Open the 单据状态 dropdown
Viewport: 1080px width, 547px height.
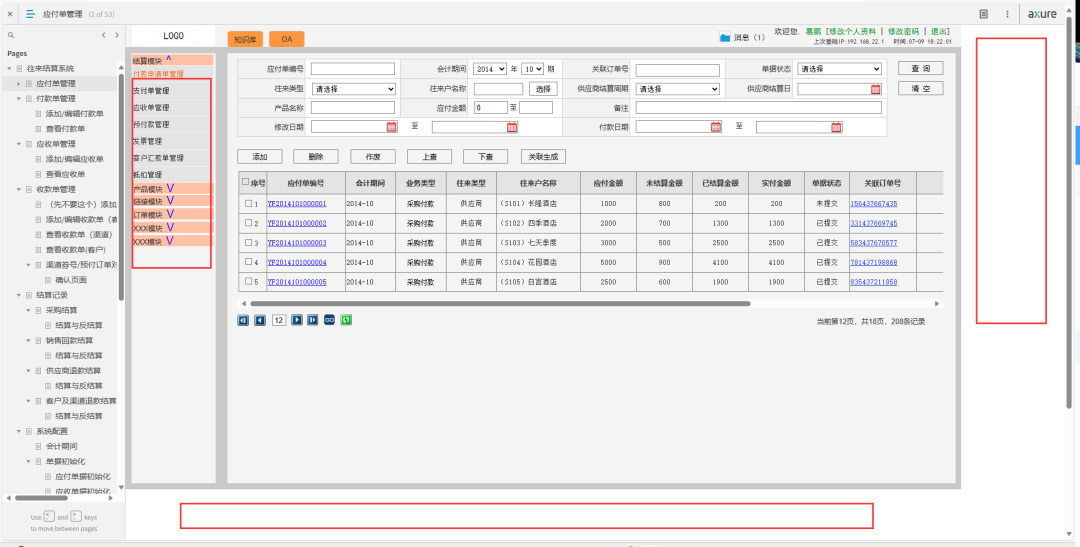tap(839, 69)
